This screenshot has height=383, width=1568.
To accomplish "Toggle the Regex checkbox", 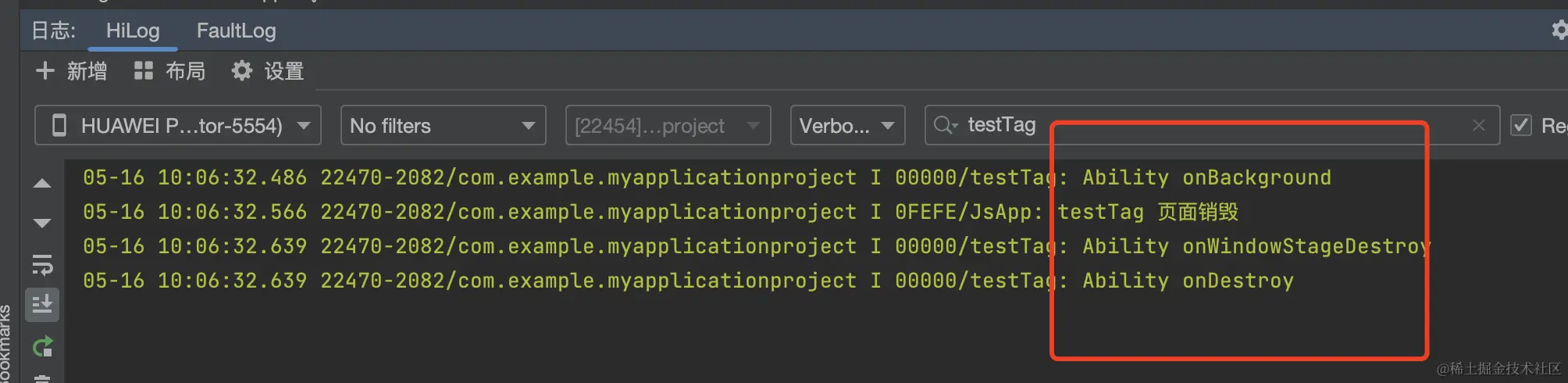I will click(x=1521, y=125).
